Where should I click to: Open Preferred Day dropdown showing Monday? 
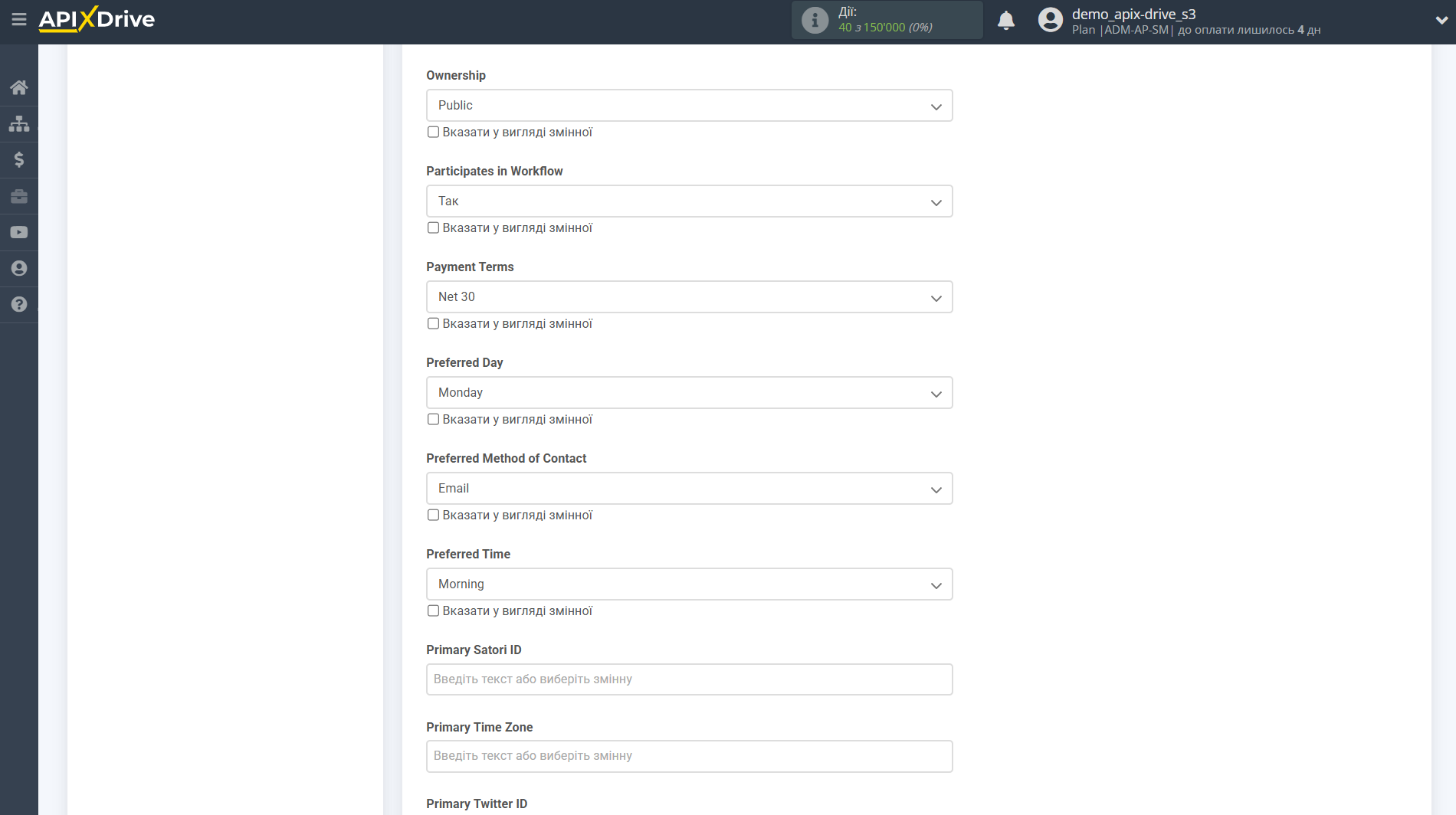pyautogui.click(x=689, y=393)
